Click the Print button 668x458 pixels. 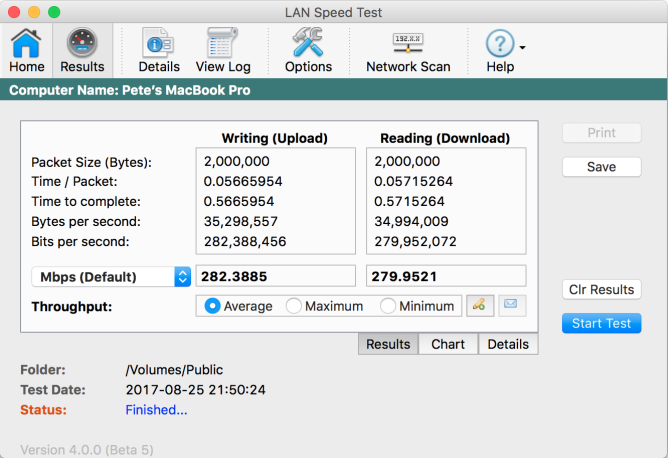coord(602,133)
